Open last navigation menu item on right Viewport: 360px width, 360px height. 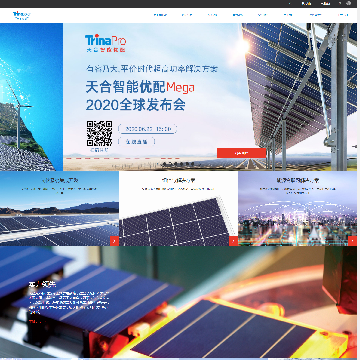pos(343,15)
